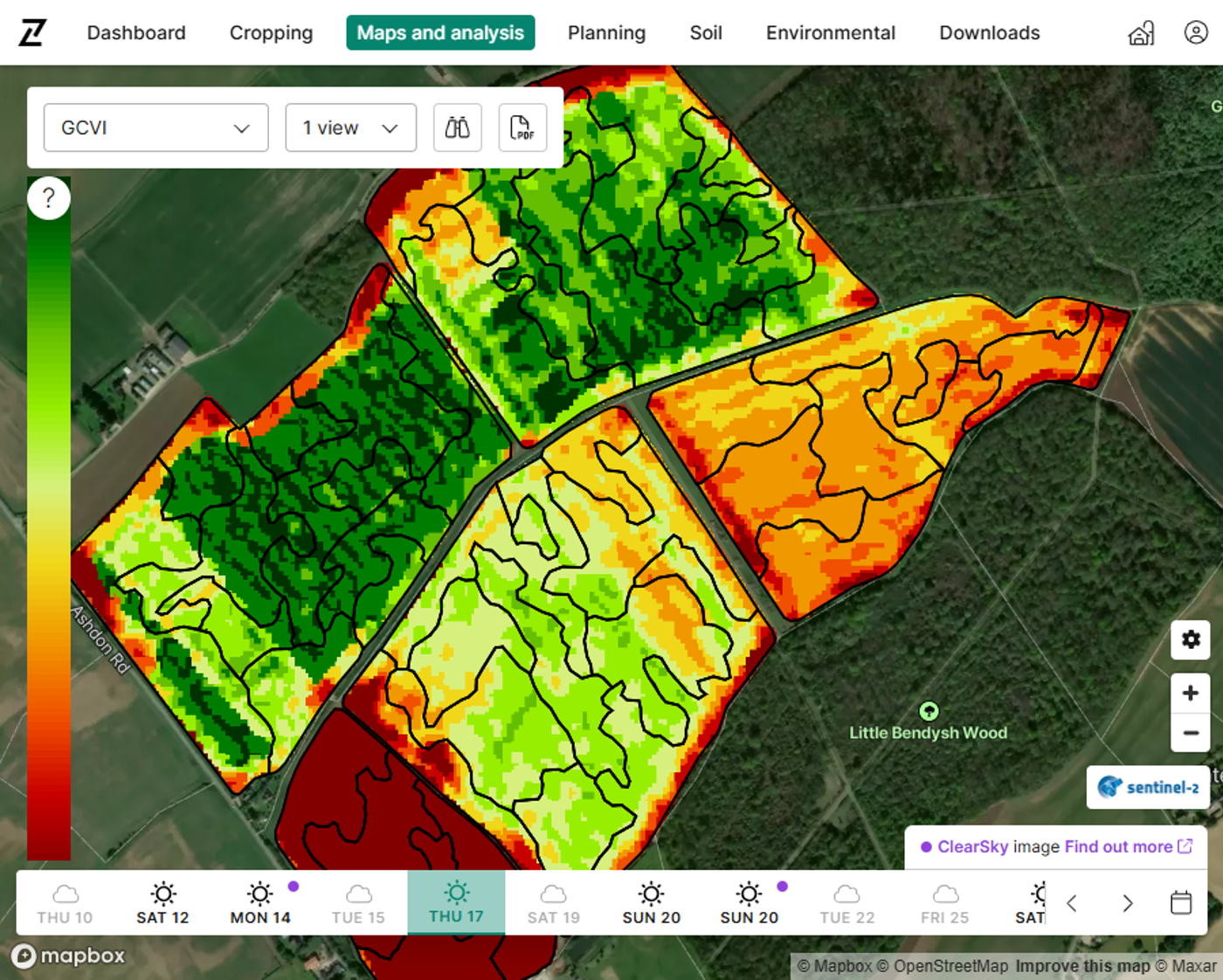Open the farm home icon

click(1141, 33)
